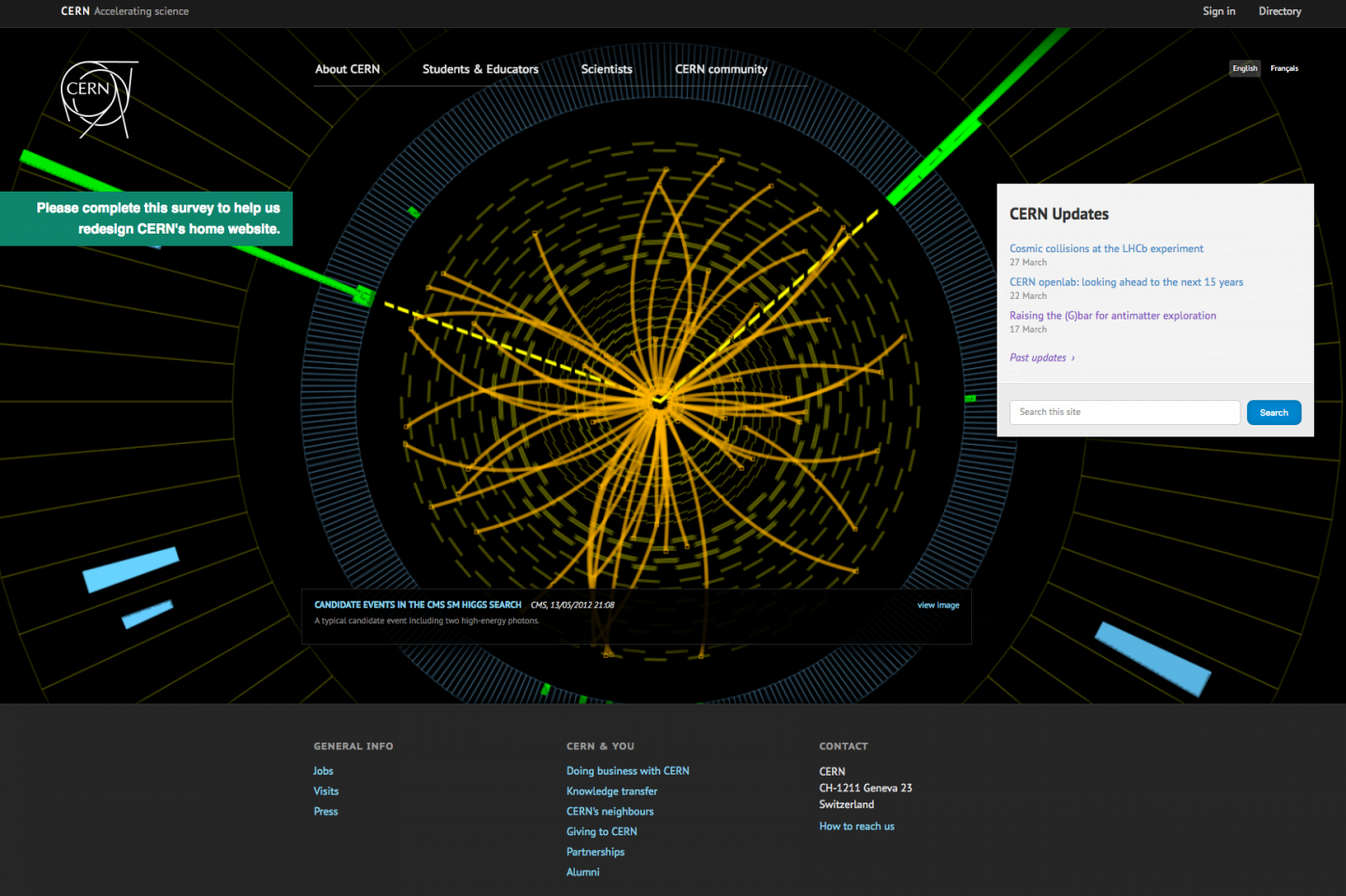Screen dimensions: 1346x896
Task: Click inside the site search field
Action: pos(1124,412)
